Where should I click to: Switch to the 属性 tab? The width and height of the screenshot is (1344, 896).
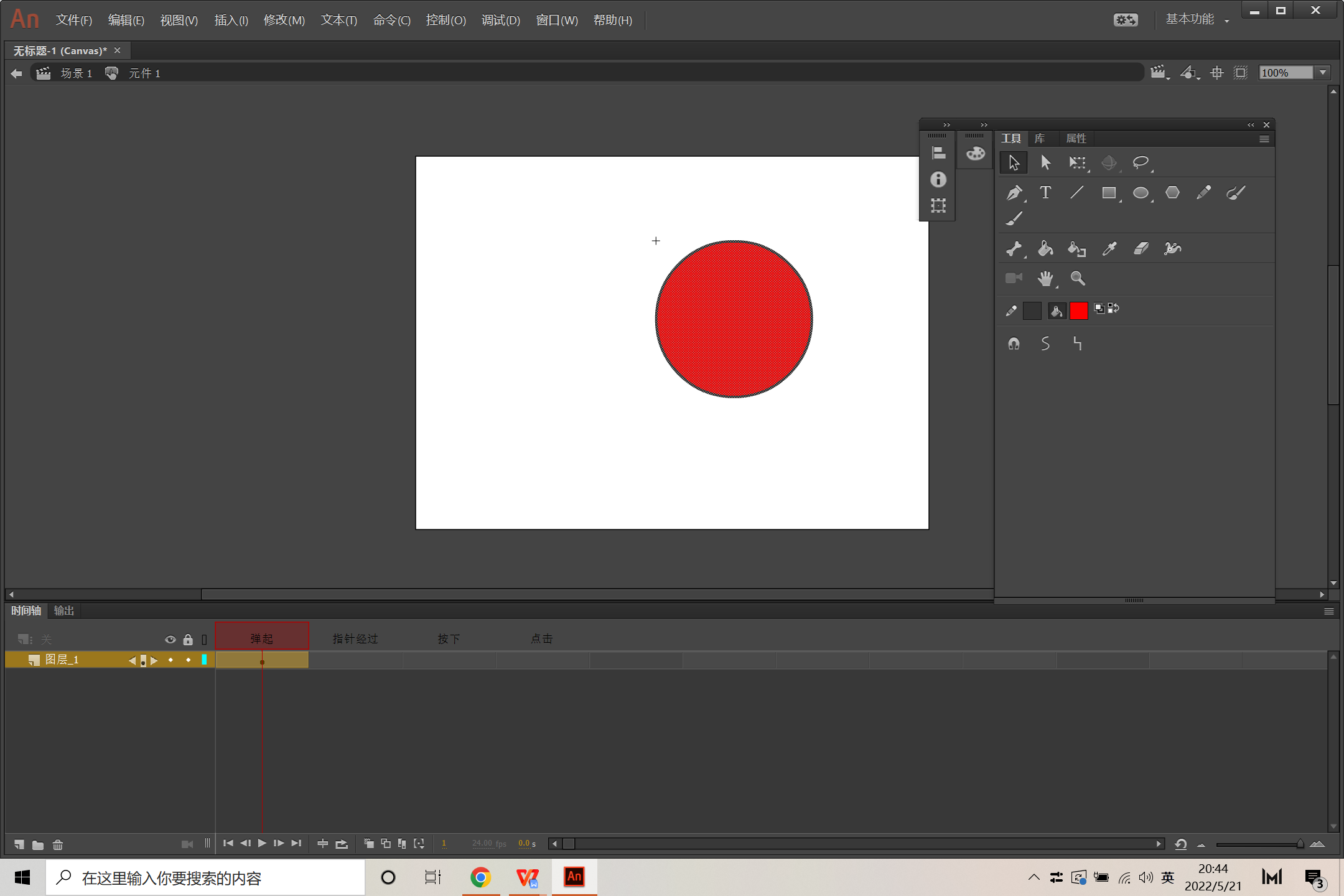1076,138
